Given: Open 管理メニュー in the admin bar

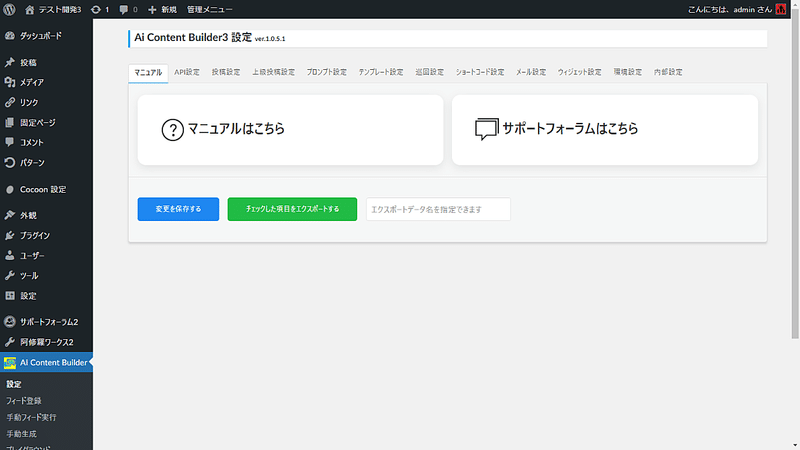Looking at the screenshot, I should [x=210, y=10].
